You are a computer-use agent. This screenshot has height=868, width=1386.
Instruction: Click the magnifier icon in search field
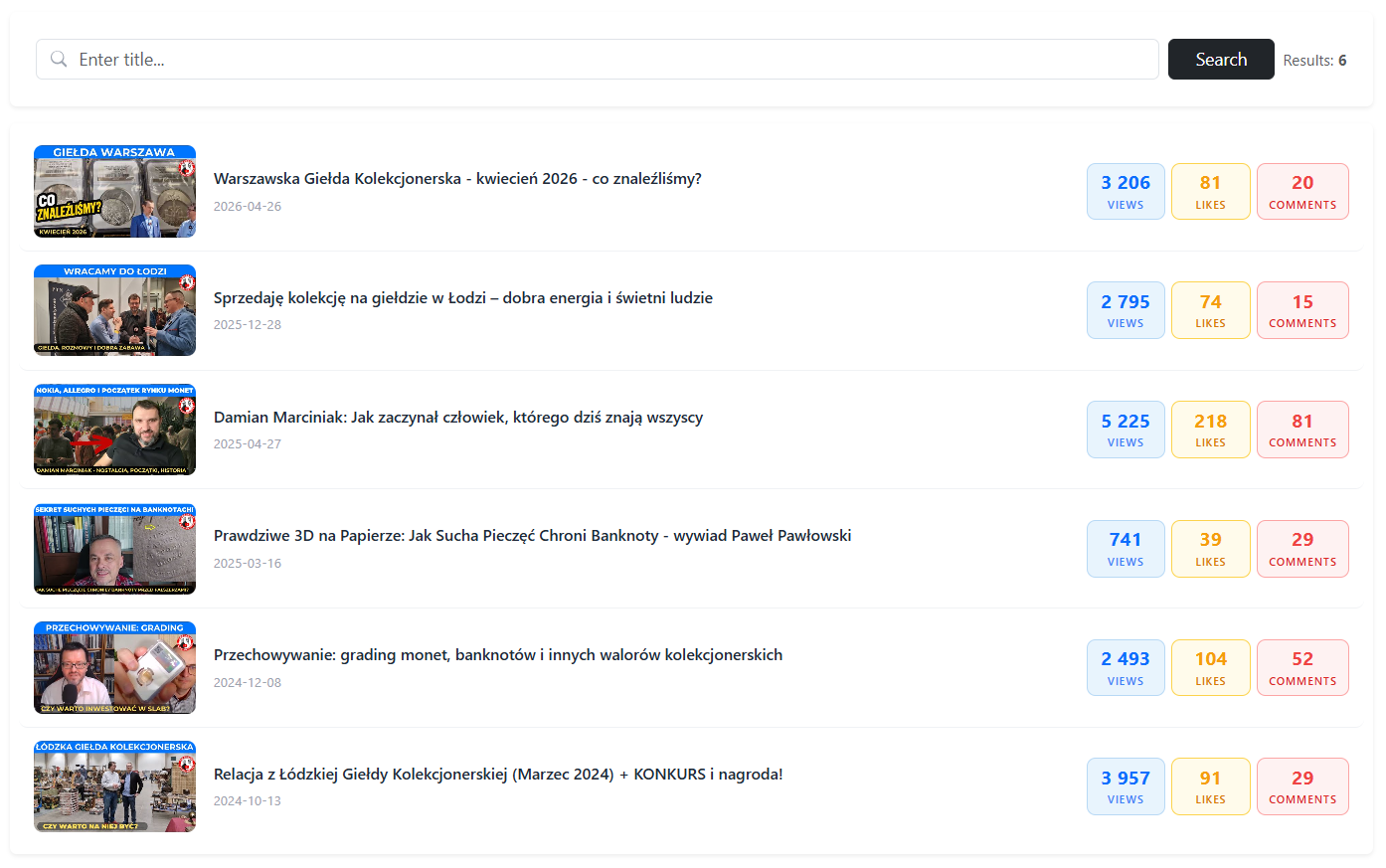coord(59,60)
